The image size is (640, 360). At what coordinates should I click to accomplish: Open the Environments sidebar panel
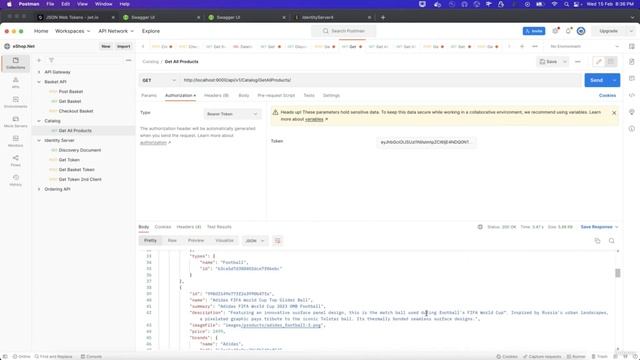pyautogui.click(x=16, y=102)
